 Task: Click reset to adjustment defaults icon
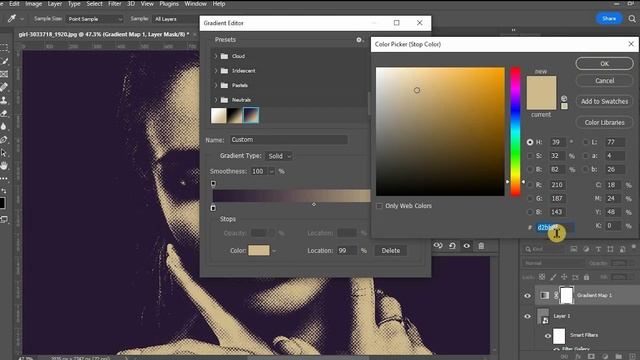(452, 246)
